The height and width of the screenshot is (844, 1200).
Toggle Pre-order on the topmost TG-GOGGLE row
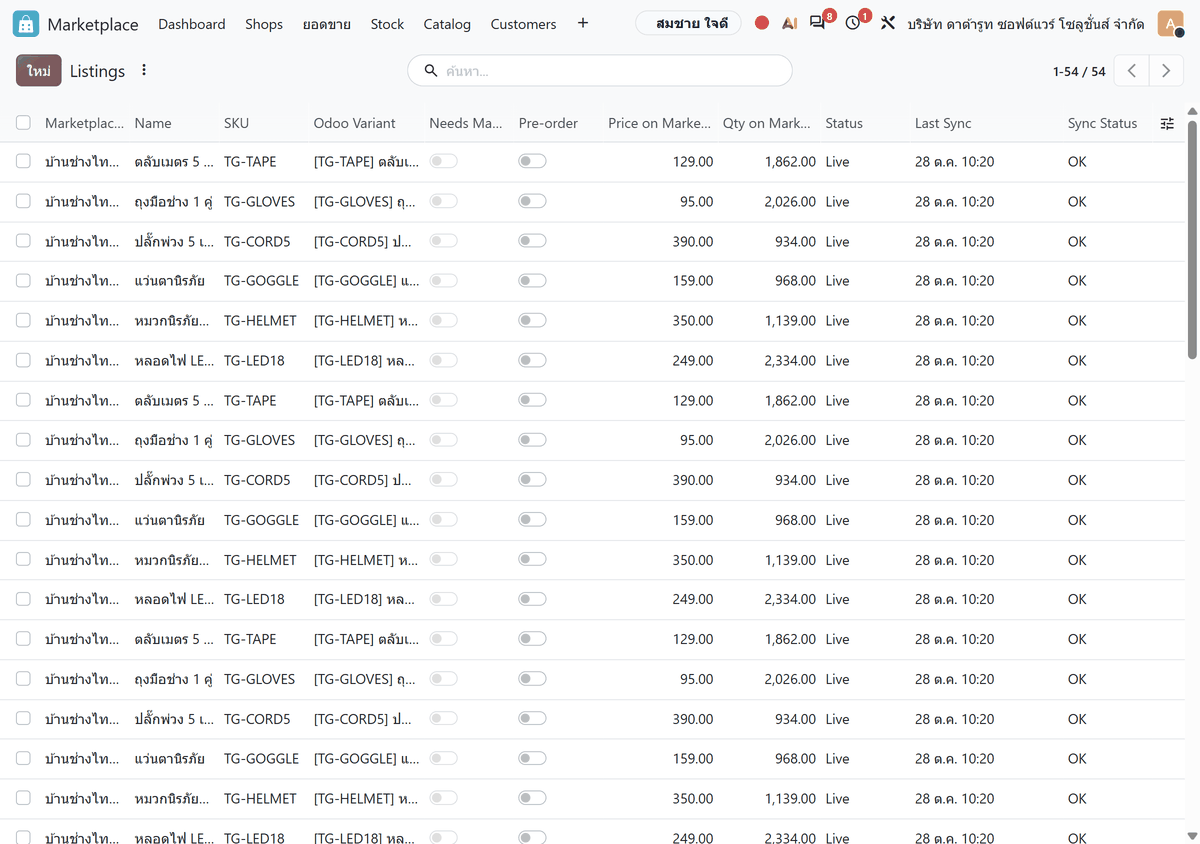[x=532, y=281]
